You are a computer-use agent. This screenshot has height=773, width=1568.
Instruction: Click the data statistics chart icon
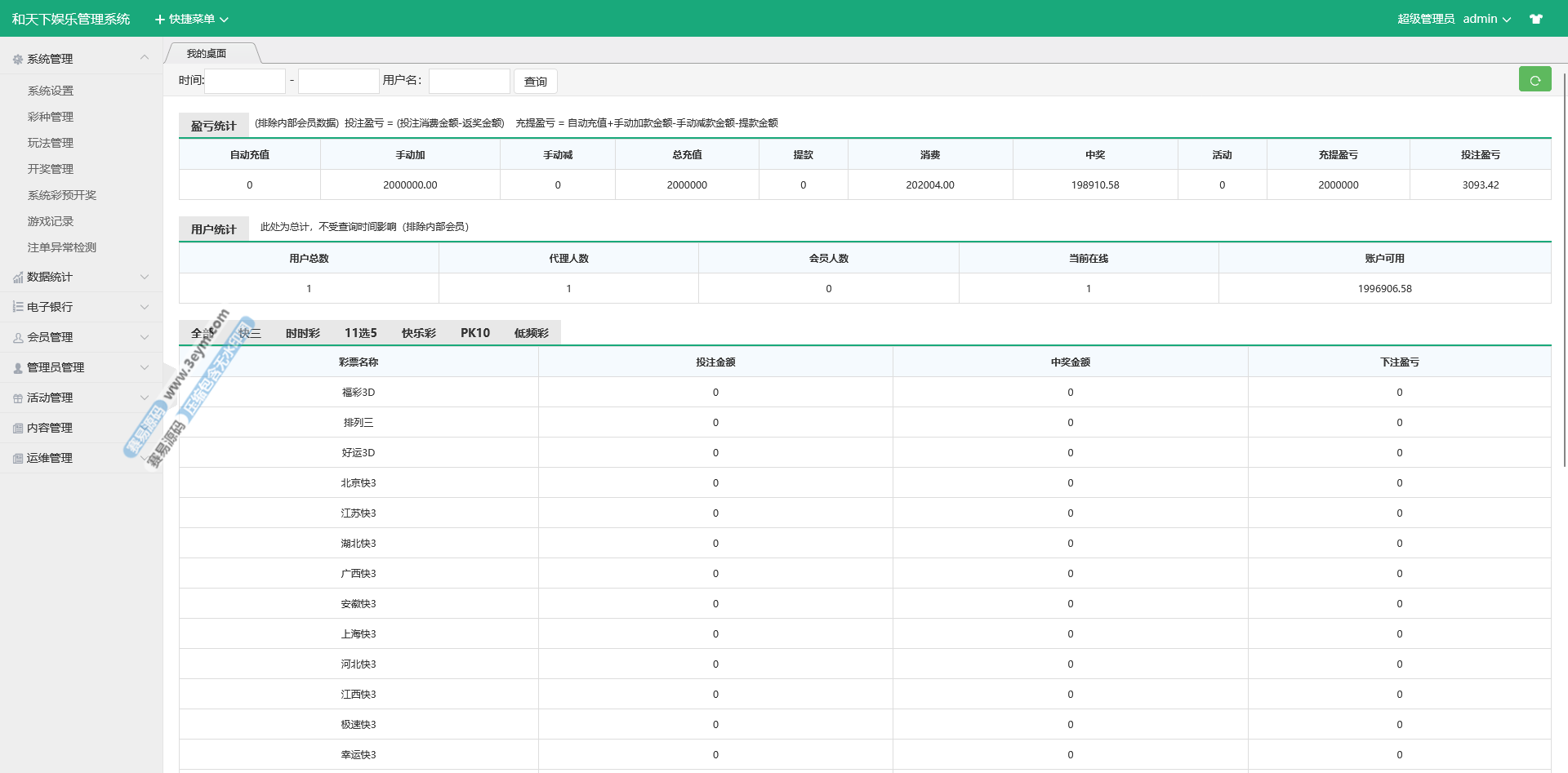click(x=18, y=278)
